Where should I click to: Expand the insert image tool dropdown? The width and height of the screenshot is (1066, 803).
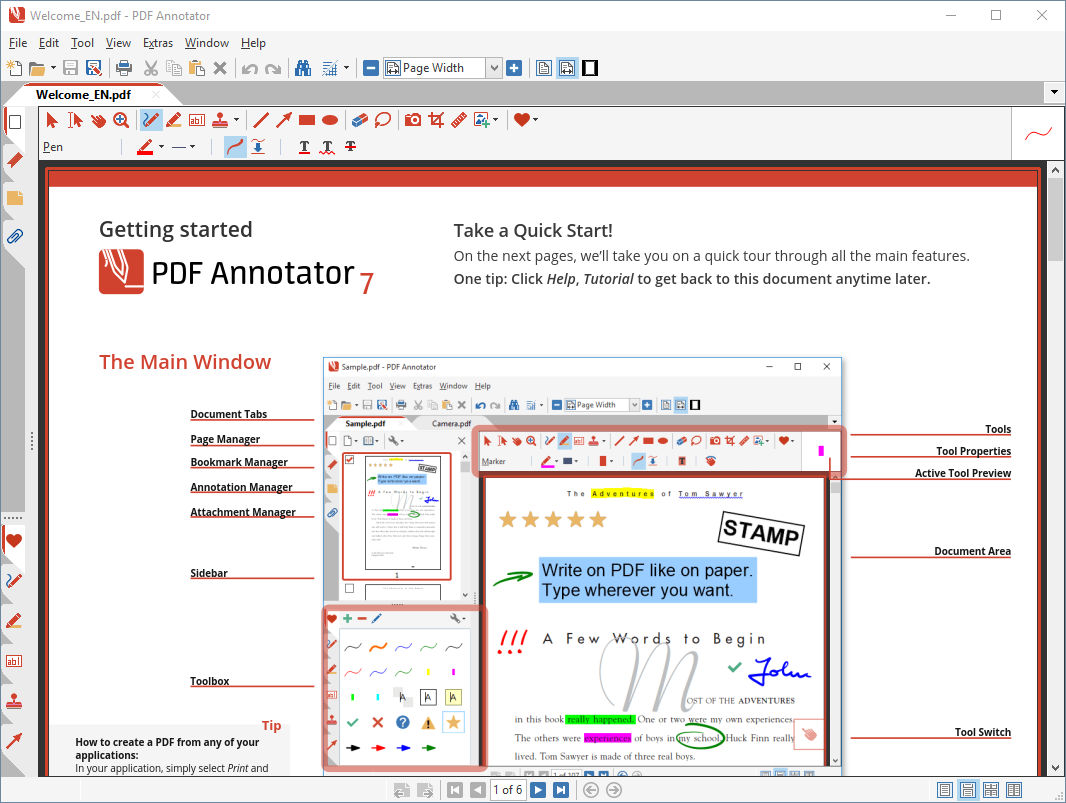tap(496, 120)
